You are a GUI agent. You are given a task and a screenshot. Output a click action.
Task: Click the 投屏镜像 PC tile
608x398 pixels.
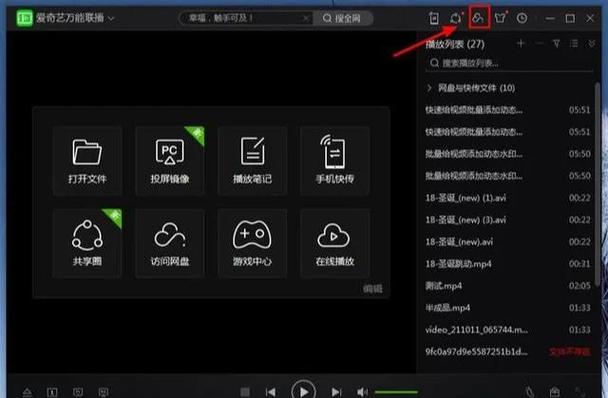point(170,161)
